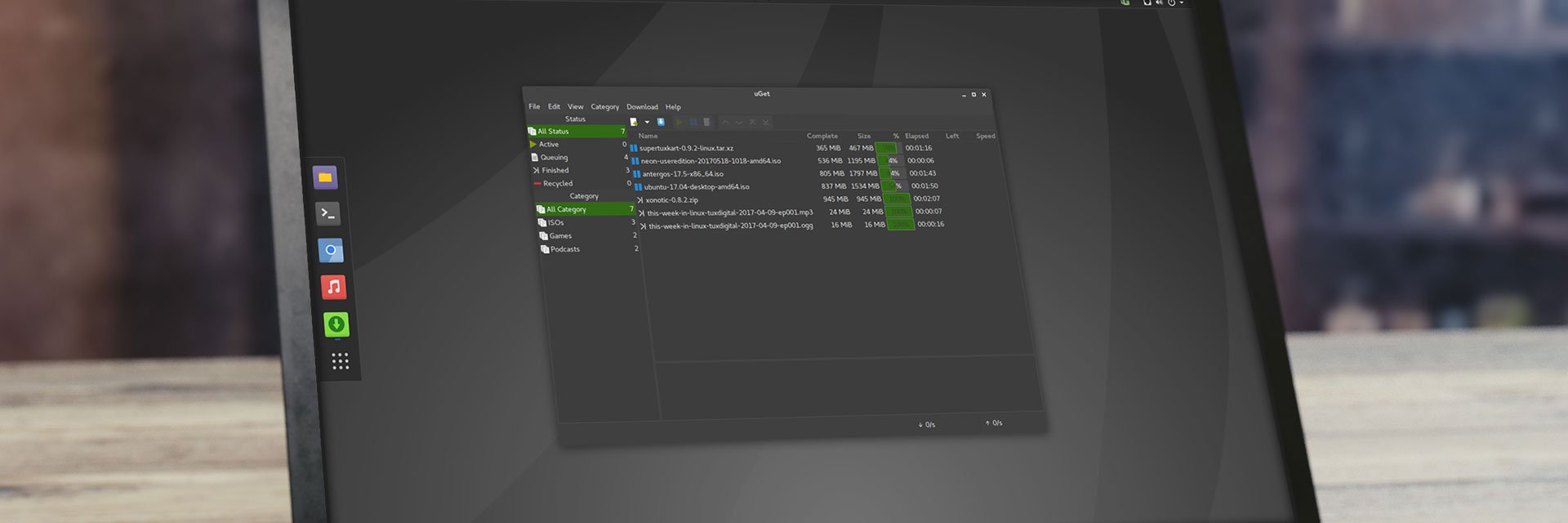Viewport: 1568px width, 523px height.
Task: Click the progress bar of xonotic-0.8.2.zip row
Action: [897, 199]
